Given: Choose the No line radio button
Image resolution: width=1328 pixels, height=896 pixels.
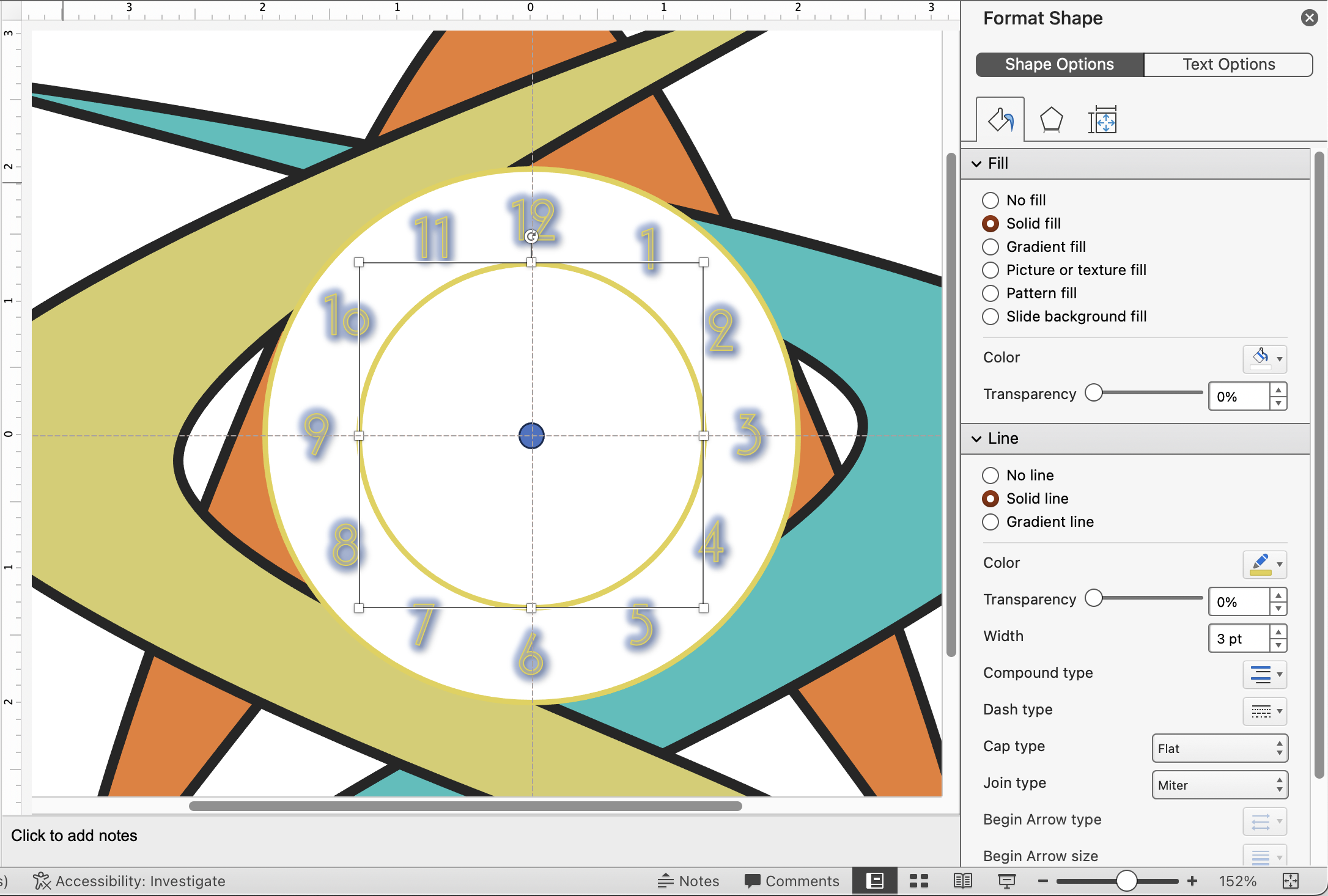Looking at the screenshot, I should tap(990, 476).
